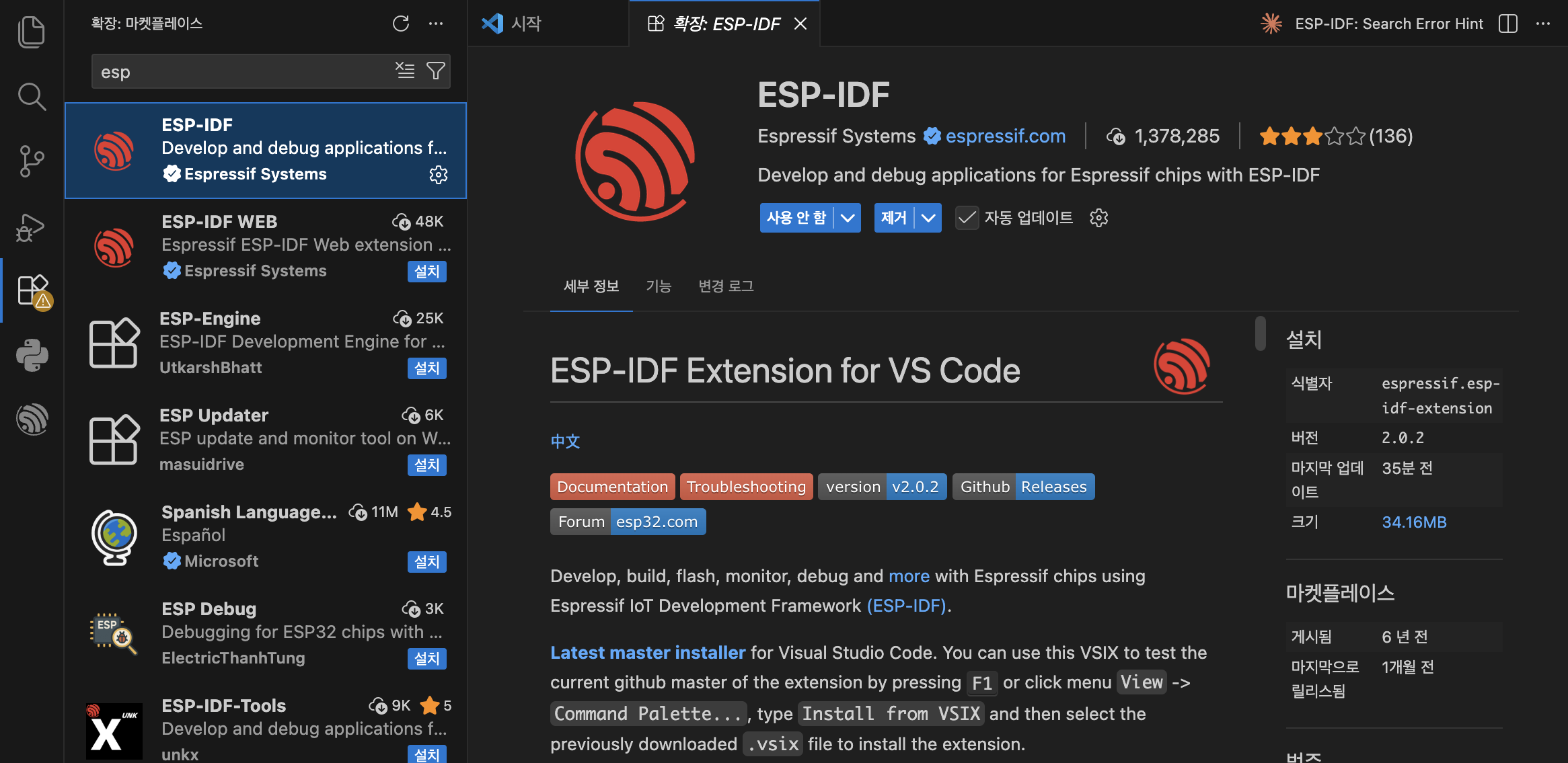Select the ESP Debug list item
The width and height of the screenshot is (1568, 763).
[266, 635]
